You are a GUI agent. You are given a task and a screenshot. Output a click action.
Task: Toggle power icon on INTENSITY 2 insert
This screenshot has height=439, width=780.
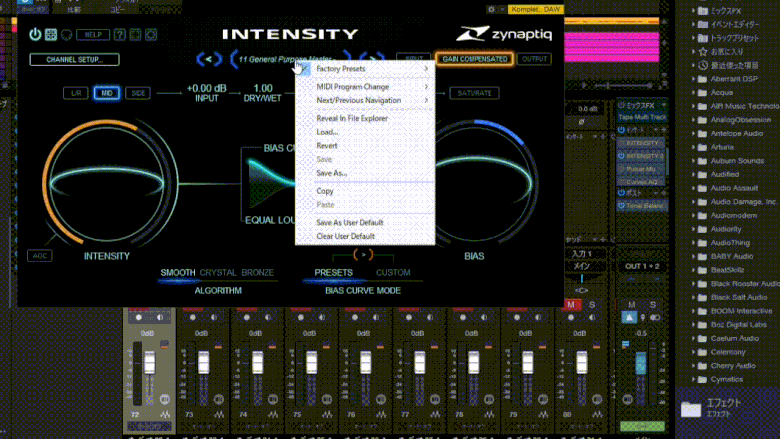tap(621, 156)
